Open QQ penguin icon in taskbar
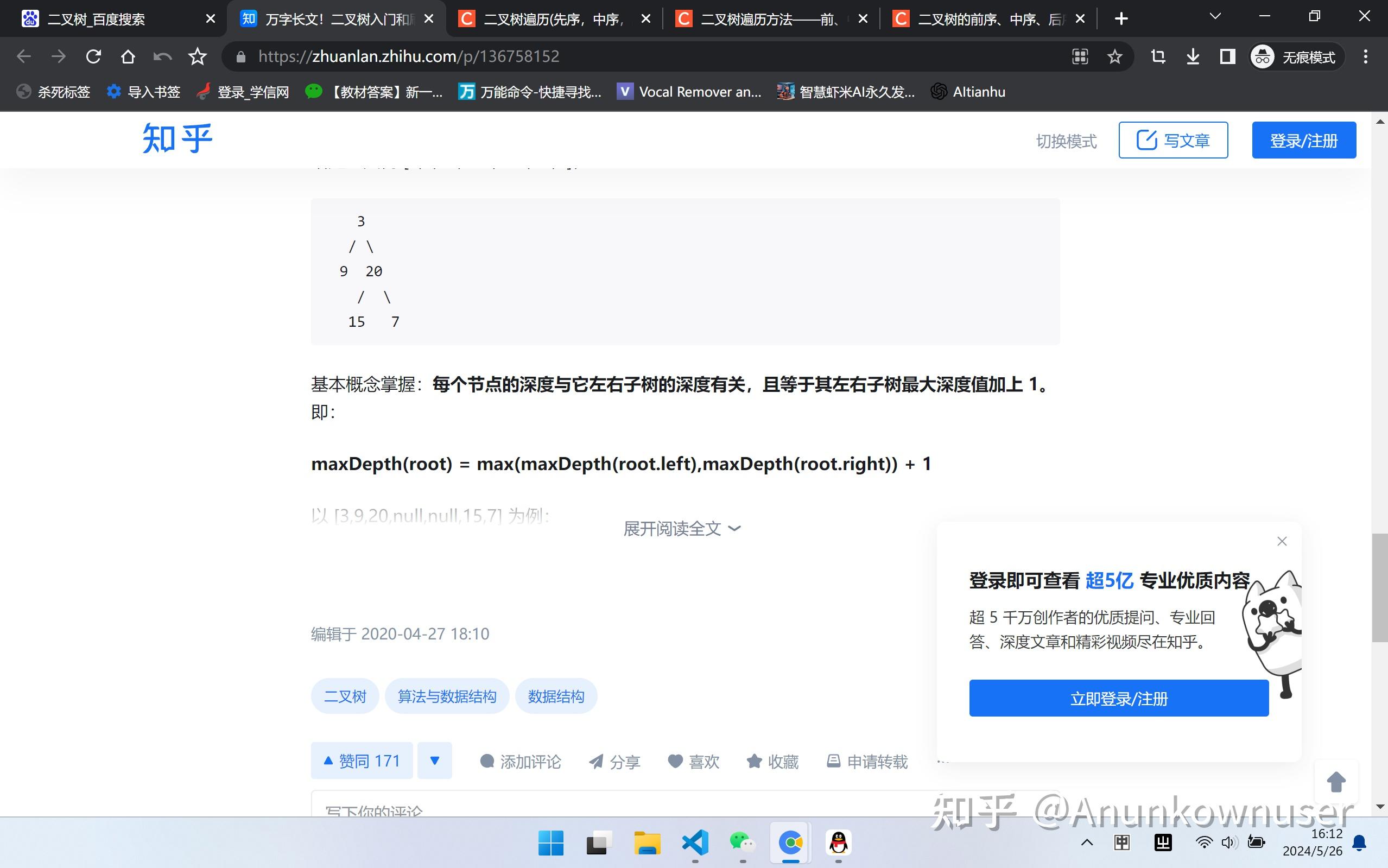 839,842
